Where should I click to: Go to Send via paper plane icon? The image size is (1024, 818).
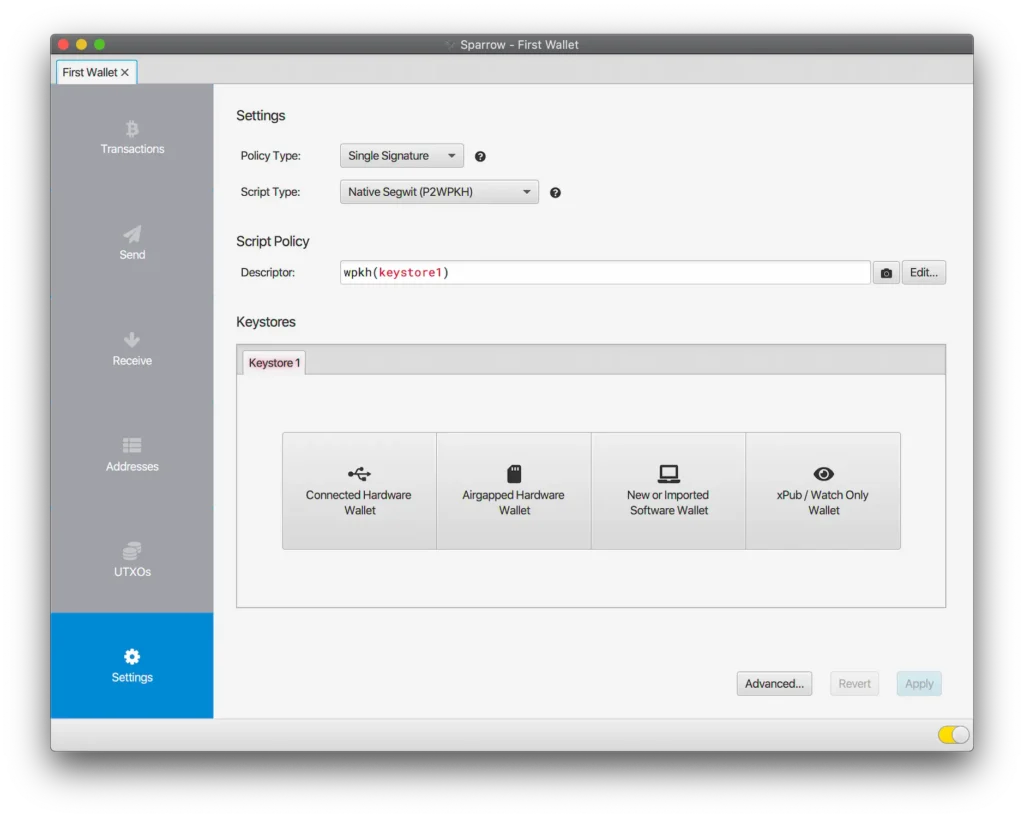132,234
